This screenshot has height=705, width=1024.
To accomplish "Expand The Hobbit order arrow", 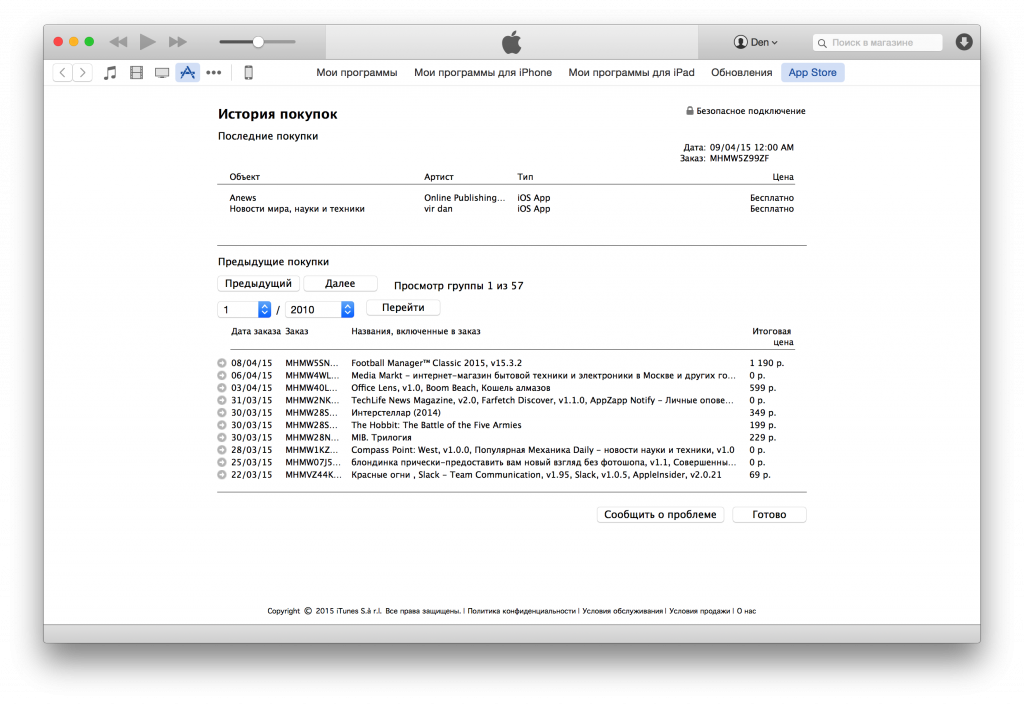I will (x=222, y=425).
